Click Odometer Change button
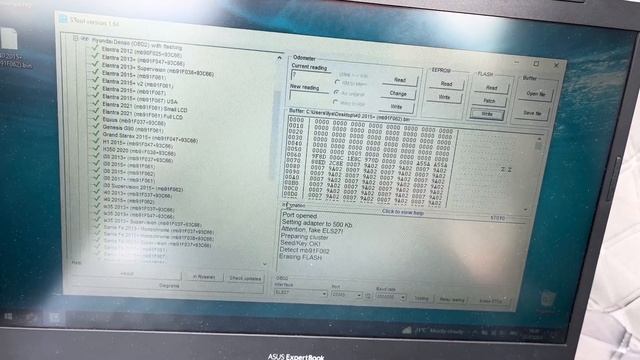This screenshot has height=360, width=640. pos(398,93)
